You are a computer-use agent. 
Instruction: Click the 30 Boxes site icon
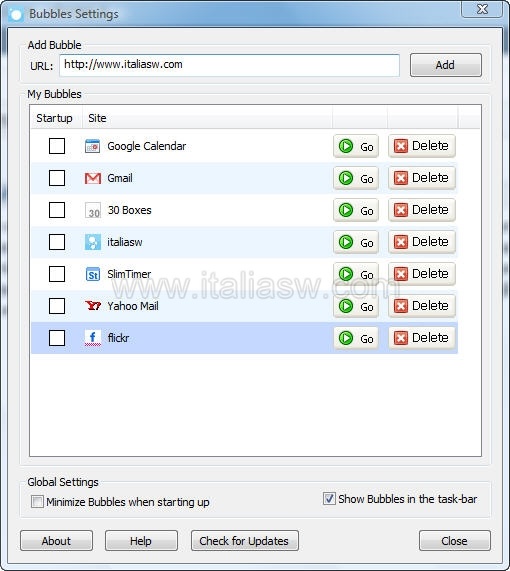(93, 210)
